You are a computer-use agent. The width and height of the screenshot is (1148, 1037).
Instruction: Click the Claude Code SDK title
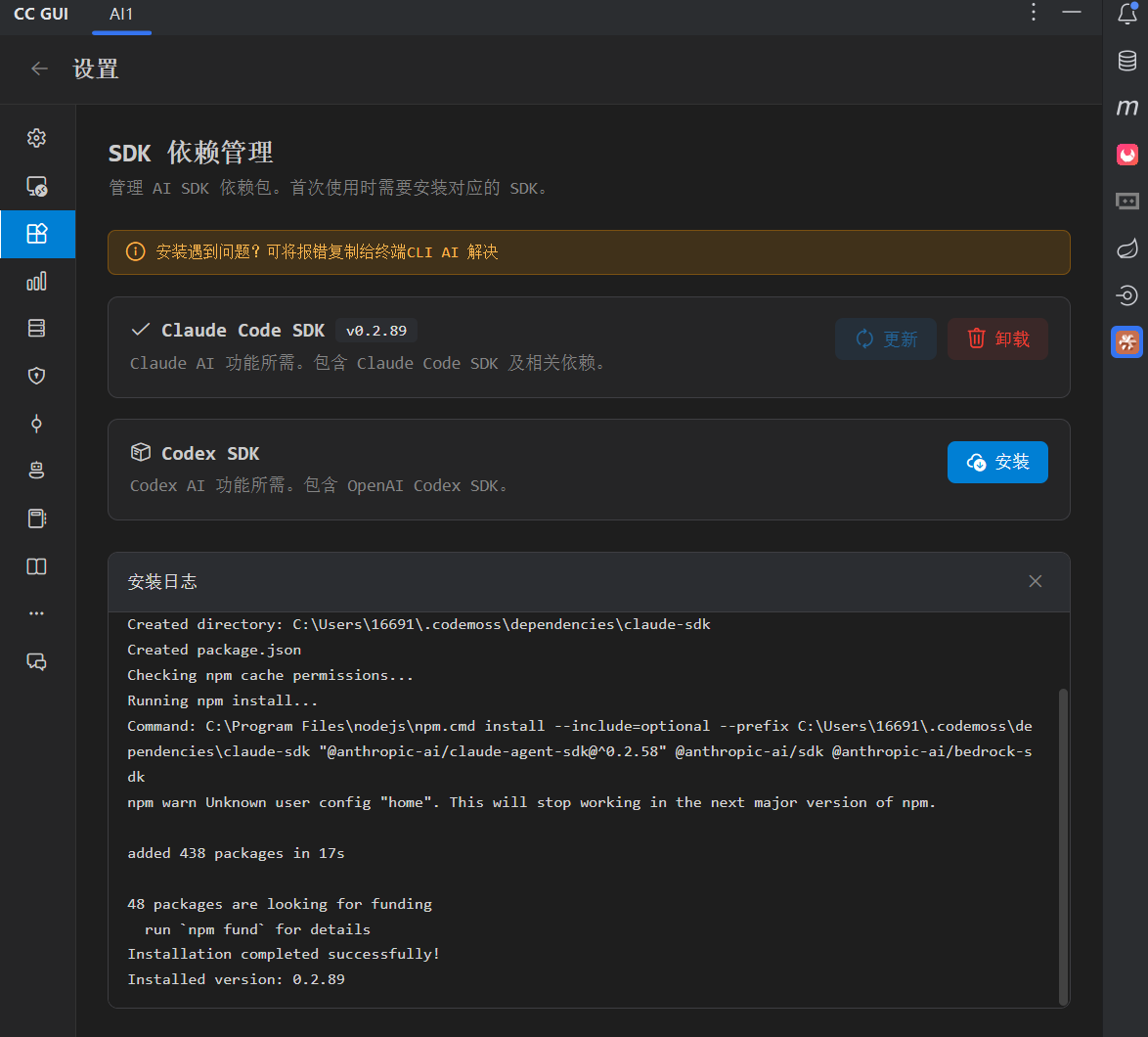(x=243, y=331)
